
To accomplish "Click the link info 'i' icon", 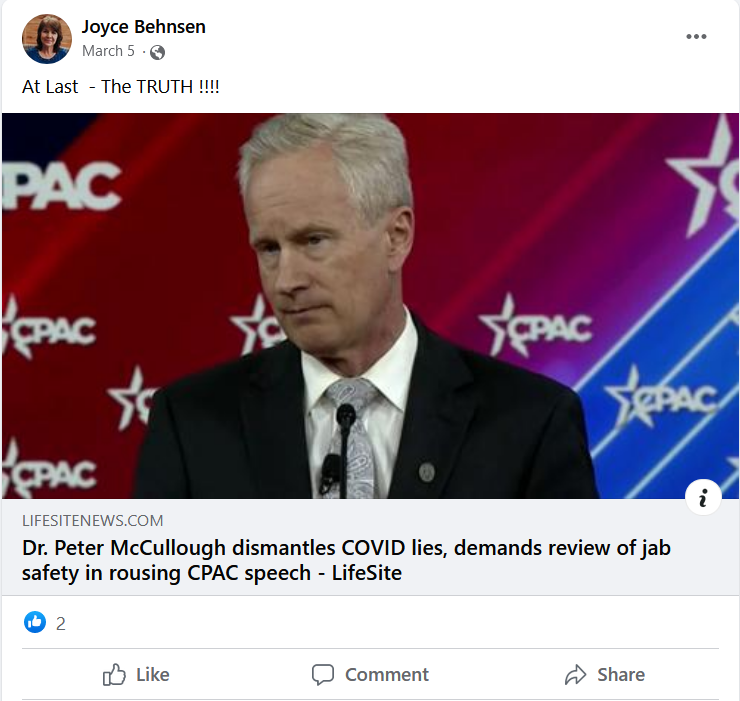I will [703, 498].
